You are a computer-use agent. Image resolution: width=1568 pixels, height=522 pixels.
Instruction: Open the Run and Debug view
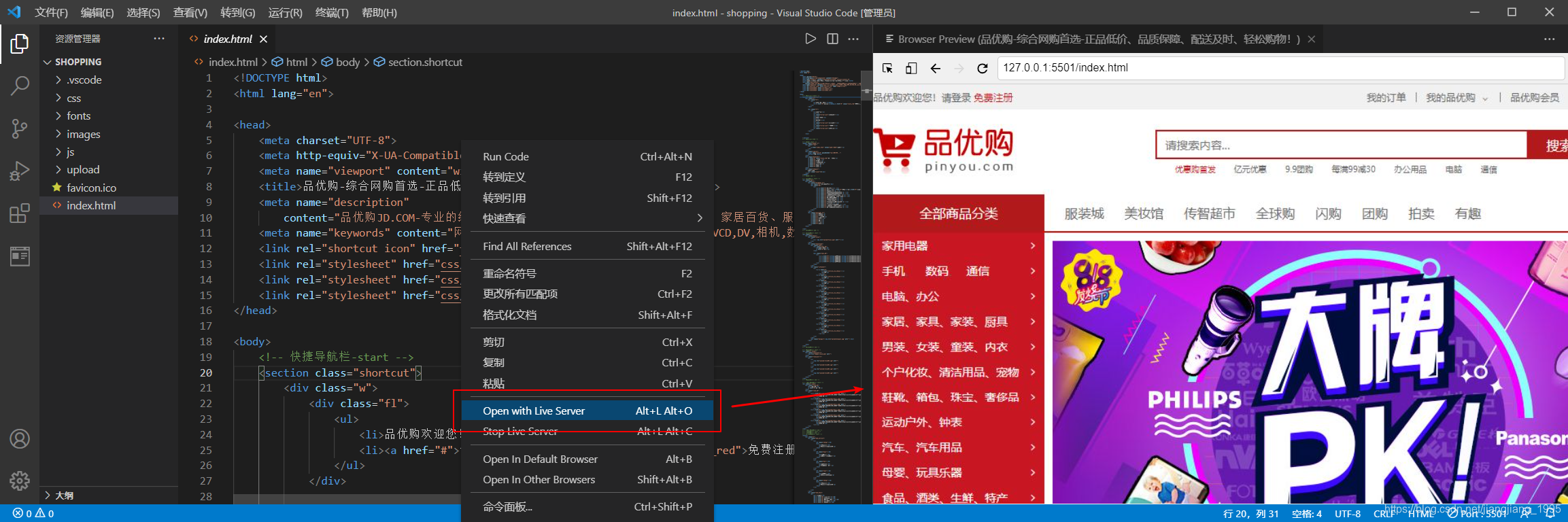(20, 171)
